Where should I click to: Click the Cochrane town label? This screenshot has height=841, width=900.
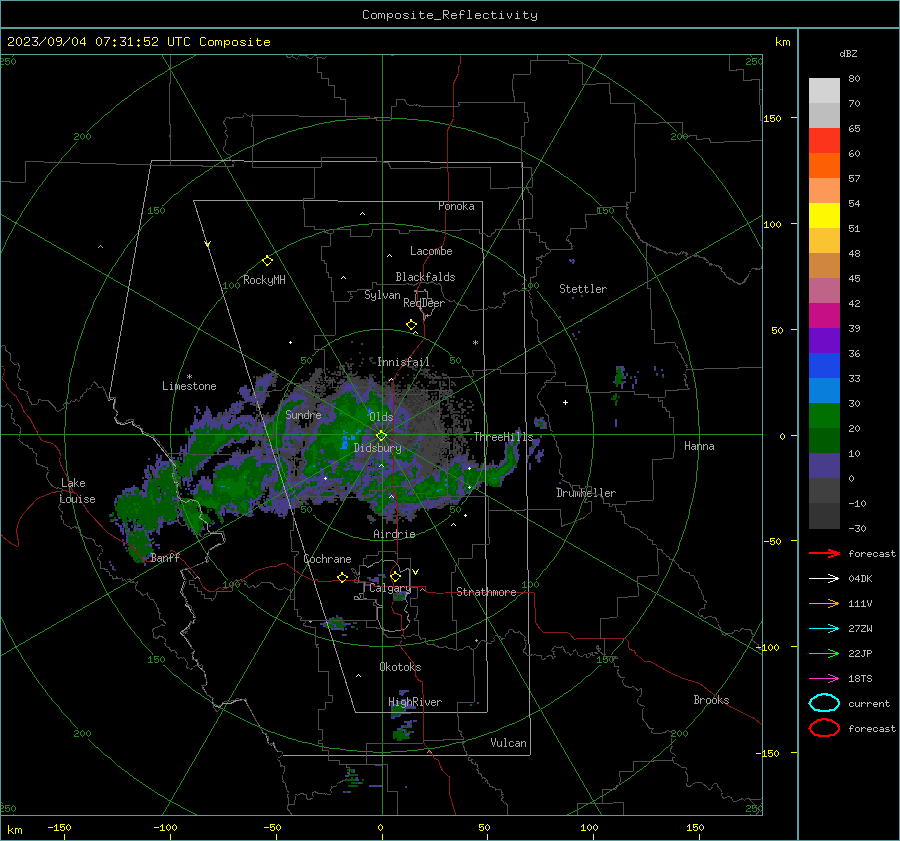point(327,559)
